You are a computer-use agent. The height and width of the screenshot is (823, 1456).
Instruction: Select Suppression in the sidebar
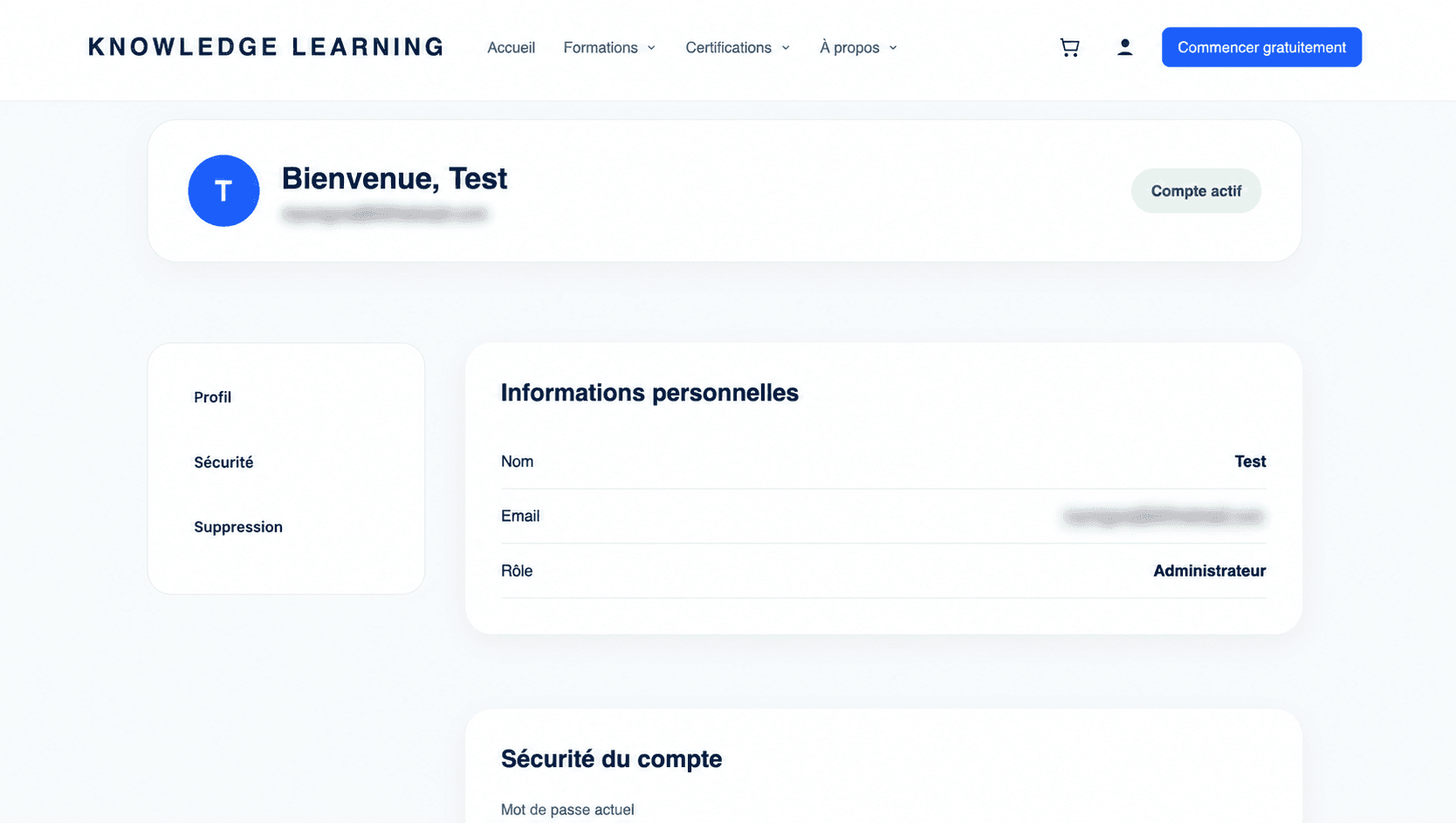click(238, 527)
